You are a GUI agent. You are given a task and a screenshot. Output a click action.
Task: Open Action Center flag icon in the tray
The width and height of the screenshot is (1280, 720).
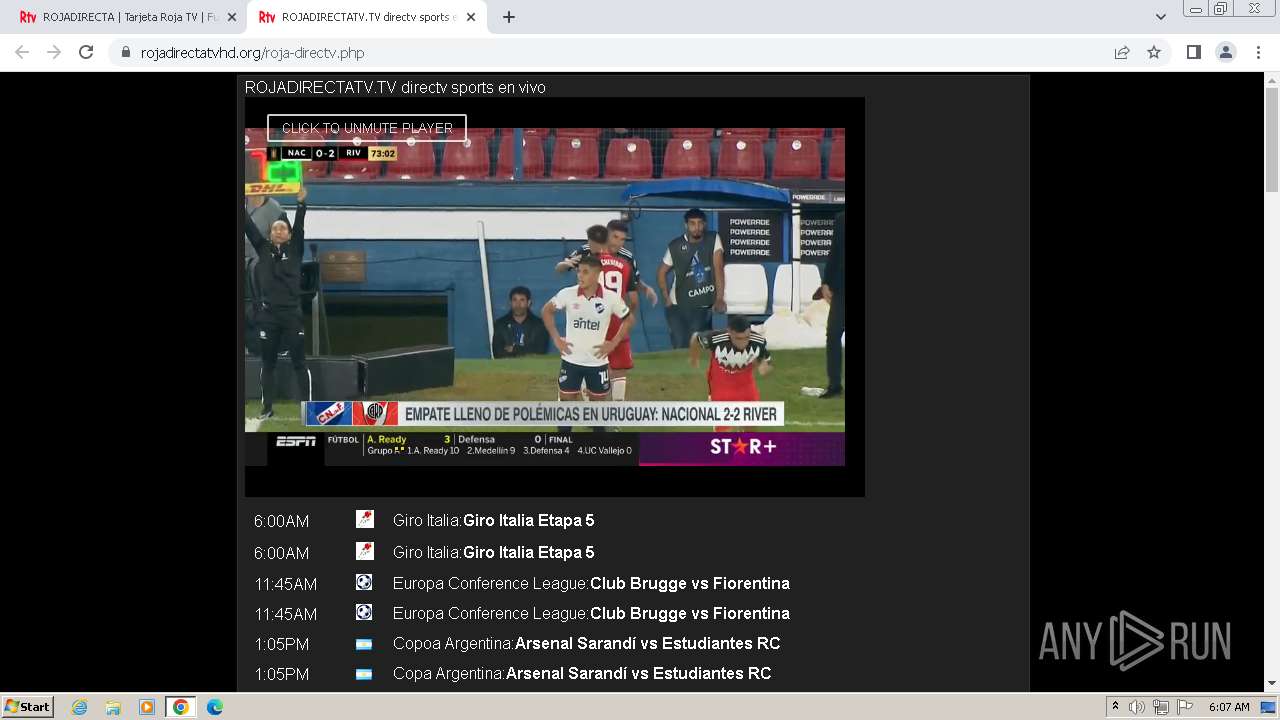(x=1184, y=707)
